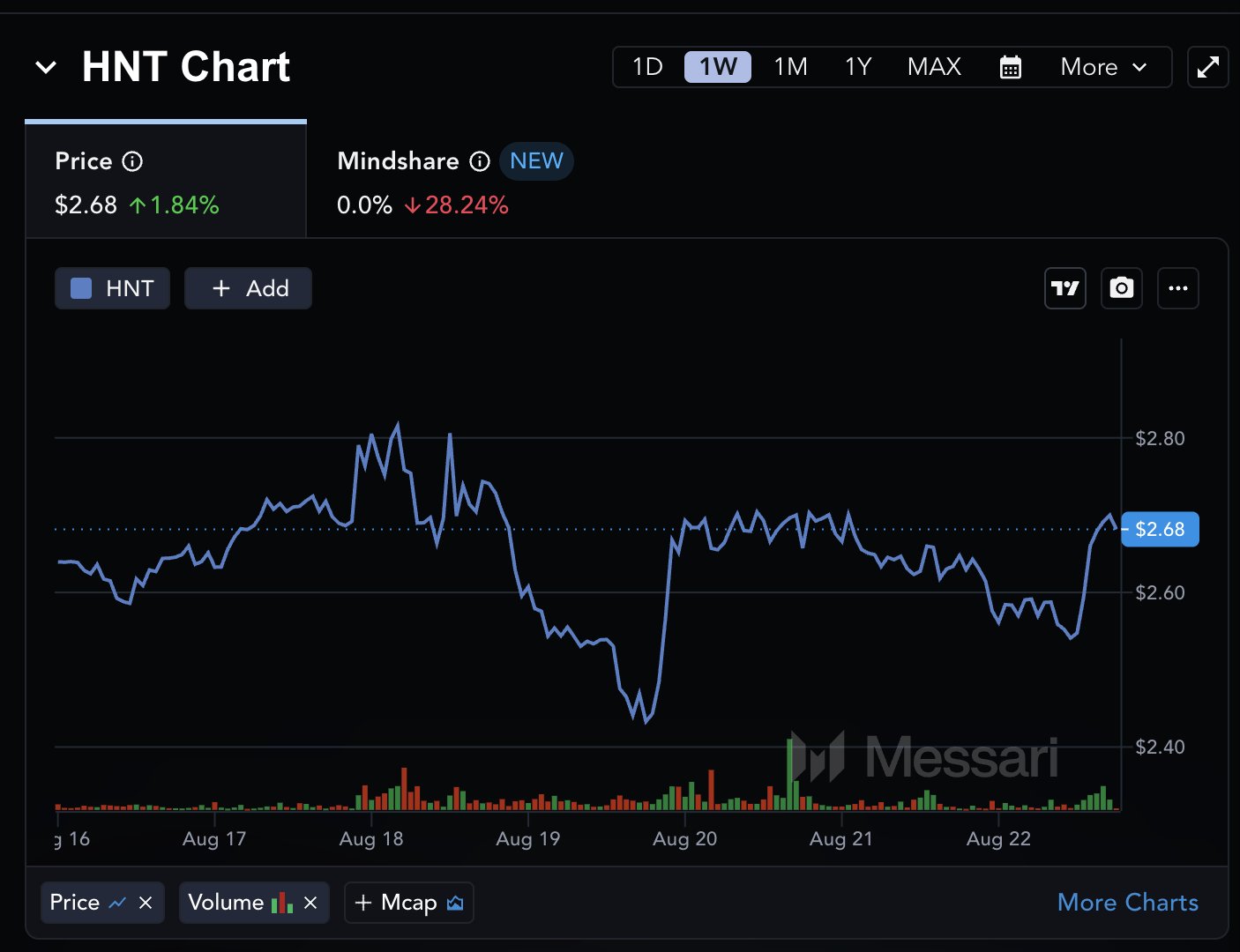
Task: Select the 1W timeframe
Action: tap(718, 67)
